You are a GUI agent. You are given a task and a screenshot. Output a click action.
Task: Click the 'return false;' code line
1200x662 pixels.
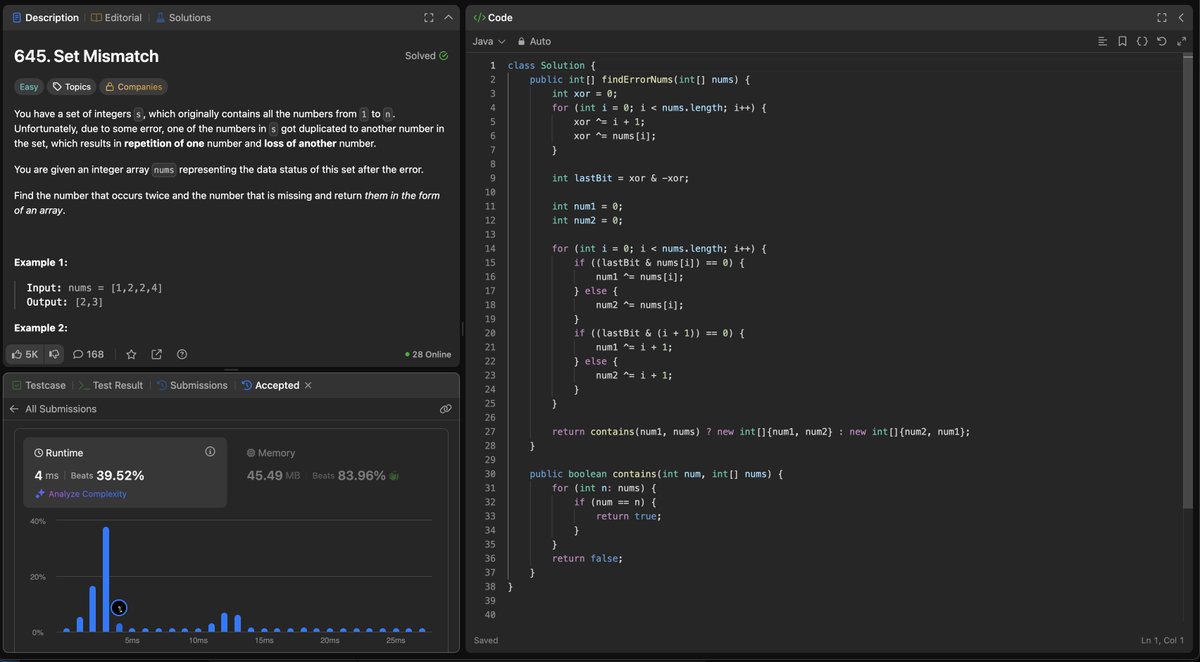pos(587,558)
